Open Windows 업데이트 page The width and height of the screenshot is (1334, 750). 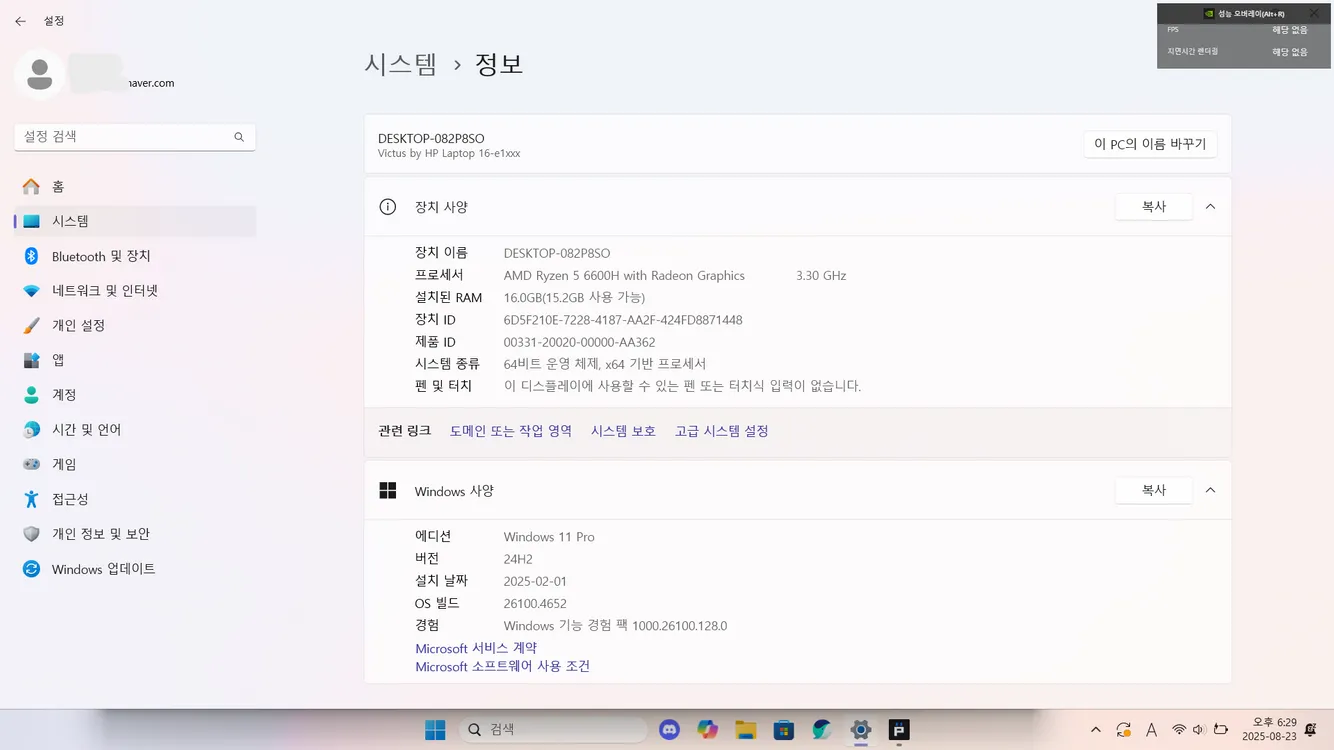click(x=135, y=569)
